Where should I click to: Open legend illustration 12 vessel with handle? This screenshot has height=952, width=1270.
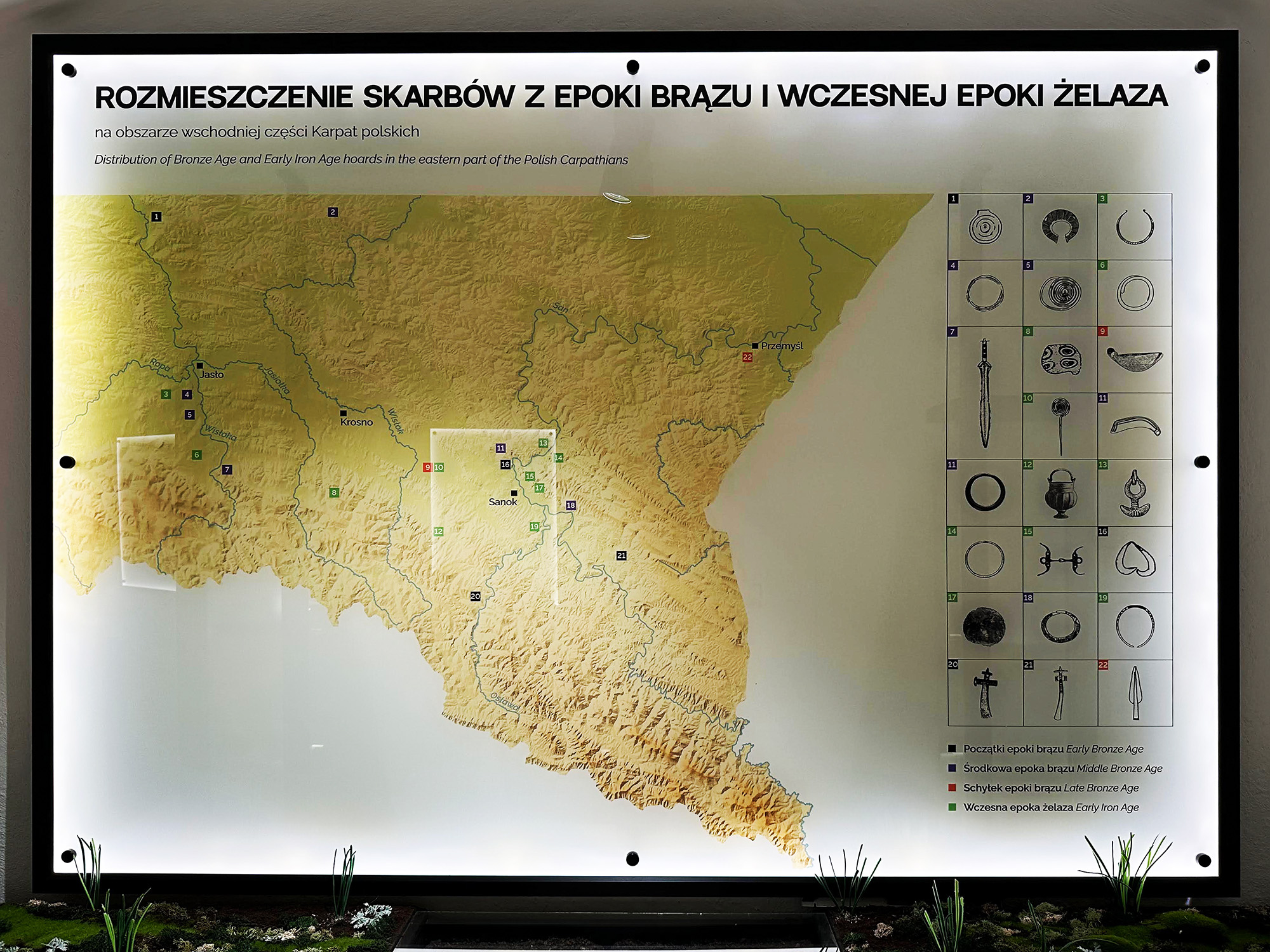(x=1060, y=494)
